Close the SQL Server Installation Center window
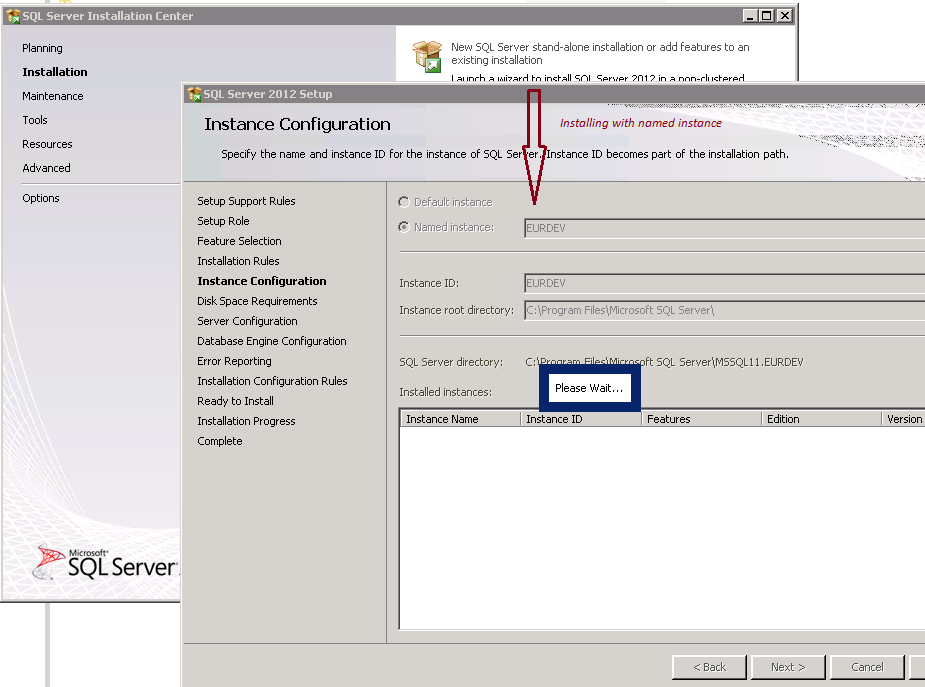The width and height of the screenshot is (925, 687). click(x=785, y=16)
